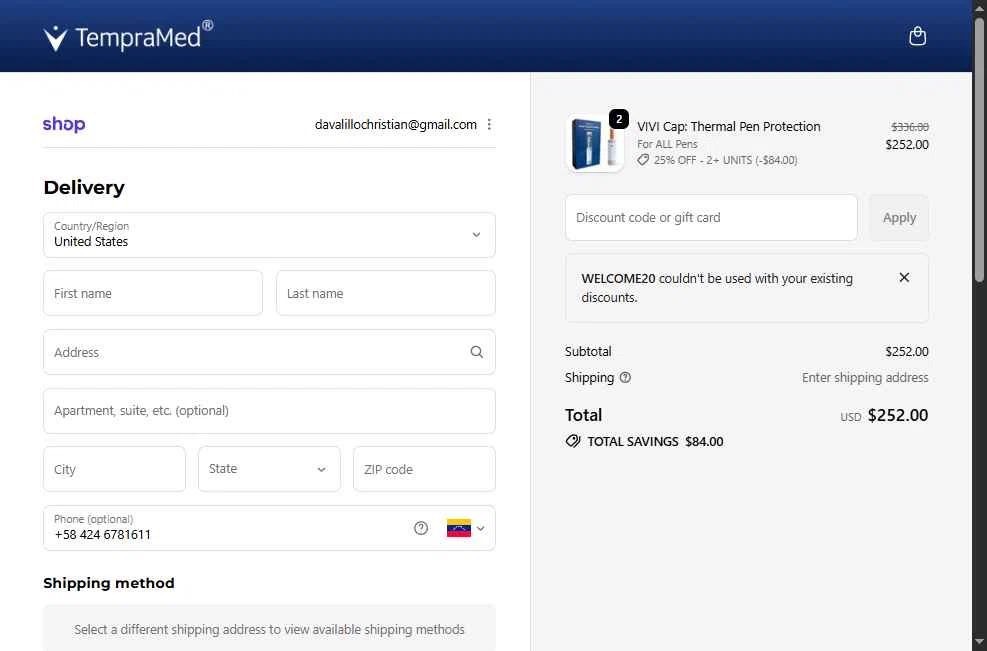Click the Discount code or gift card field
Image resolution: width=987 pixels, height=651 pixels.
pos(711,217)
